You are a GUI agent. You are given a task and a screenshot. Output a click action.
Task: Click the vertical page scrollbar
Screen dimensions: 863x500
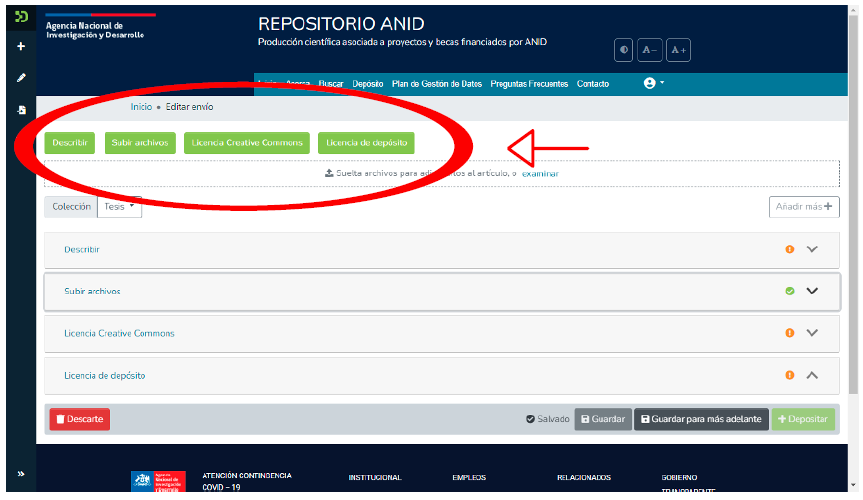[853, 204]
